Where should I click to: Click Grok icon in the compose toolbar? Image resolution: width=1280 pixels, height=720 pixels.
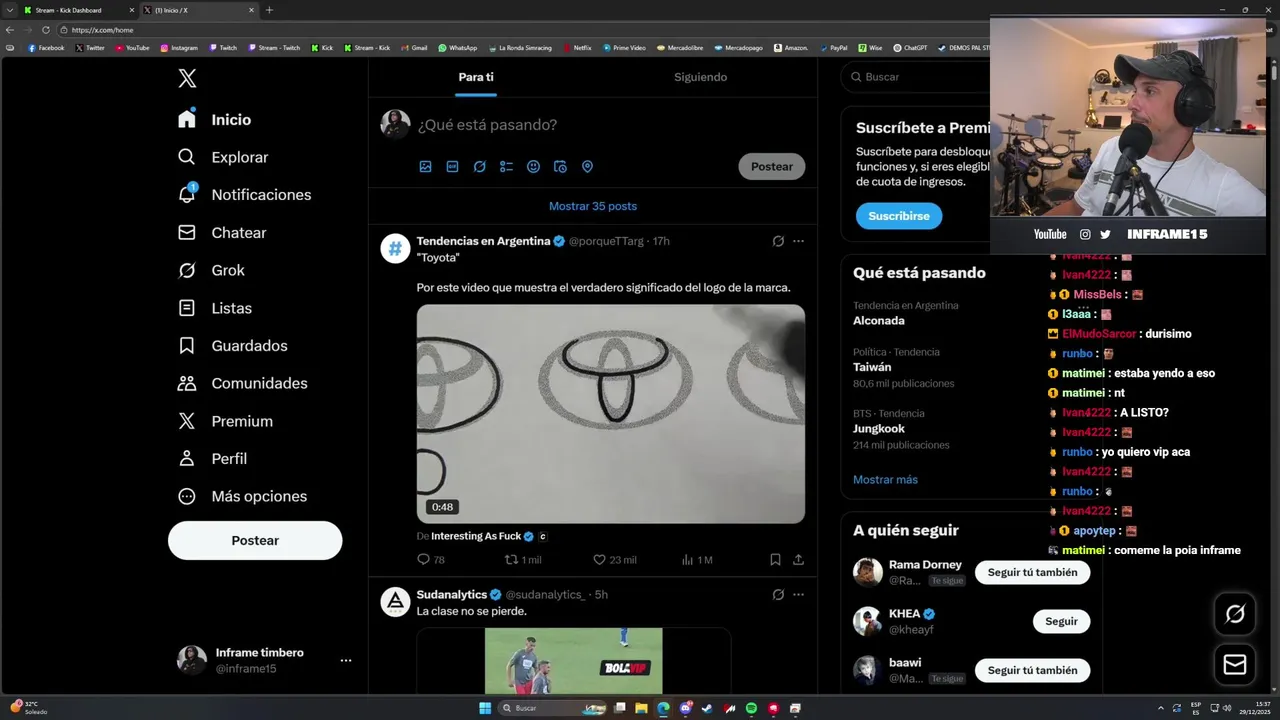click(x=479, y=167)
